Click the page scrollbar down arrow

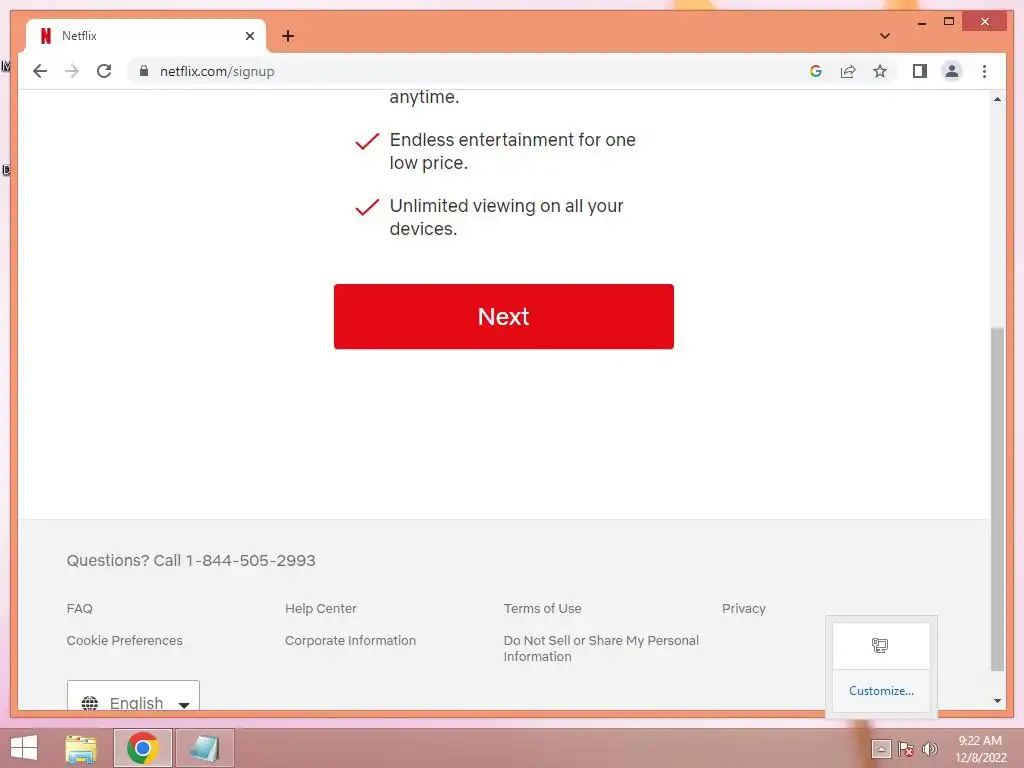click(x=997, y=701)
